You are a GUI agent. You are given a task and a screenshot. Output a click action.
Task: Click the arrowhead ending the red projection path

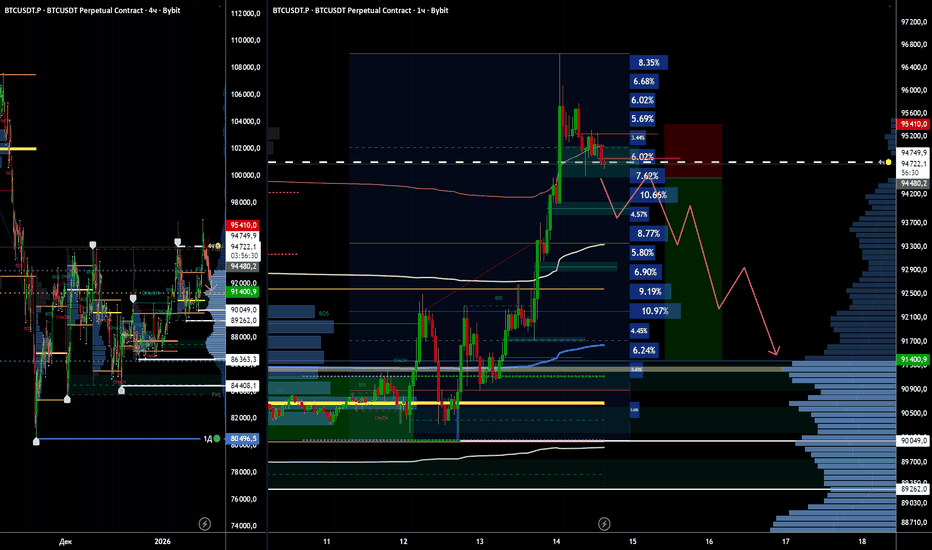click(x=775, y=352)
